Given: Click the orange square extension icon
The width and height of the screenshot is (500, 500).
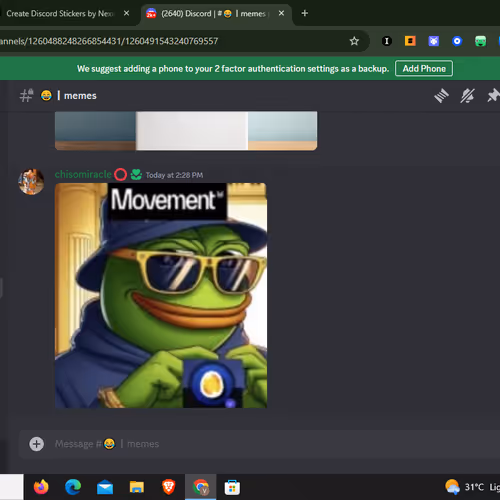Looking at the screenshot, I should (x=410, y=41).
